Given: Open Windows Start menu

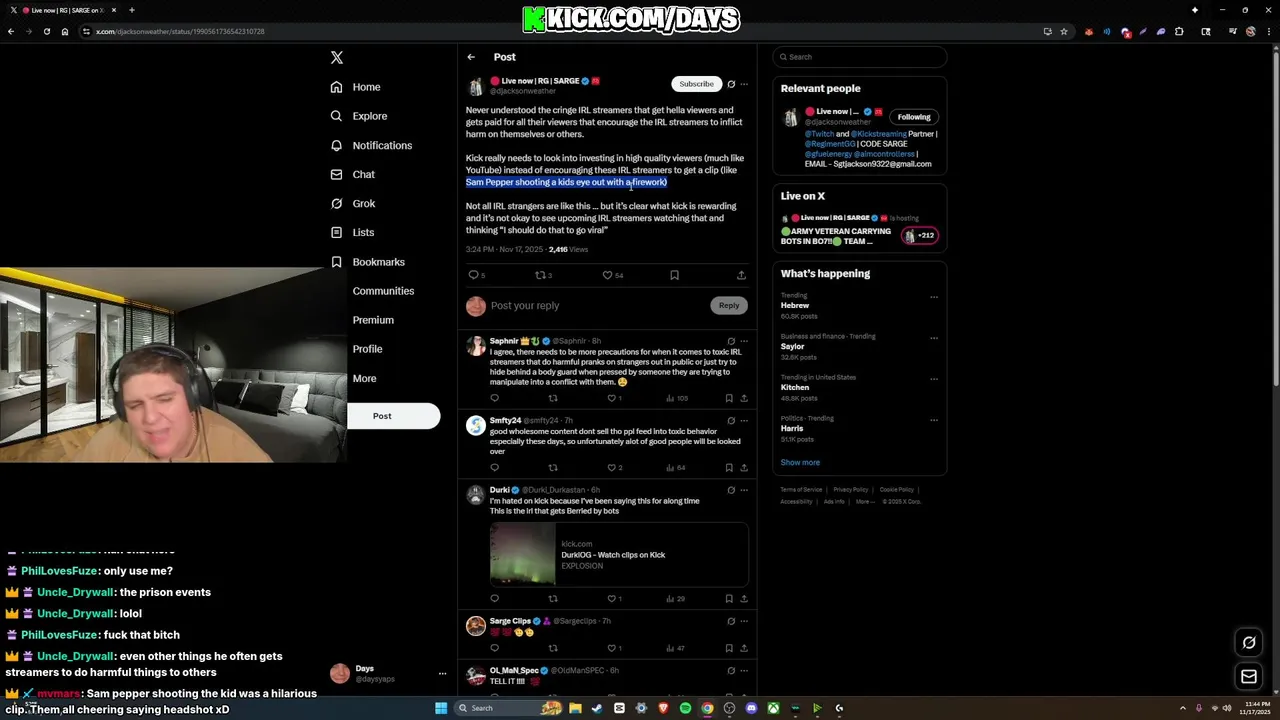Looking at the screenshot, I should [x=441, y=708].
